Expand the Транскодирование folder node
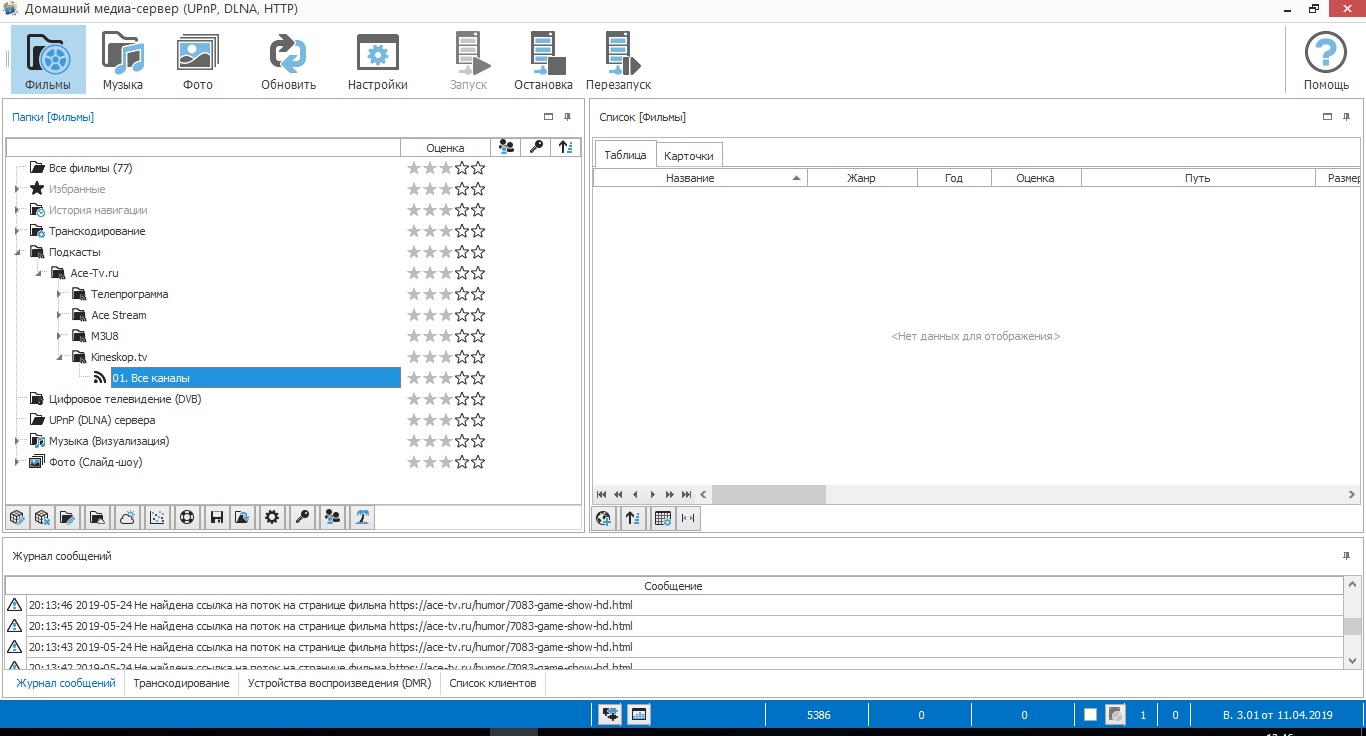Viewport: 1366px width, 736px height. (x=17, y=231)
